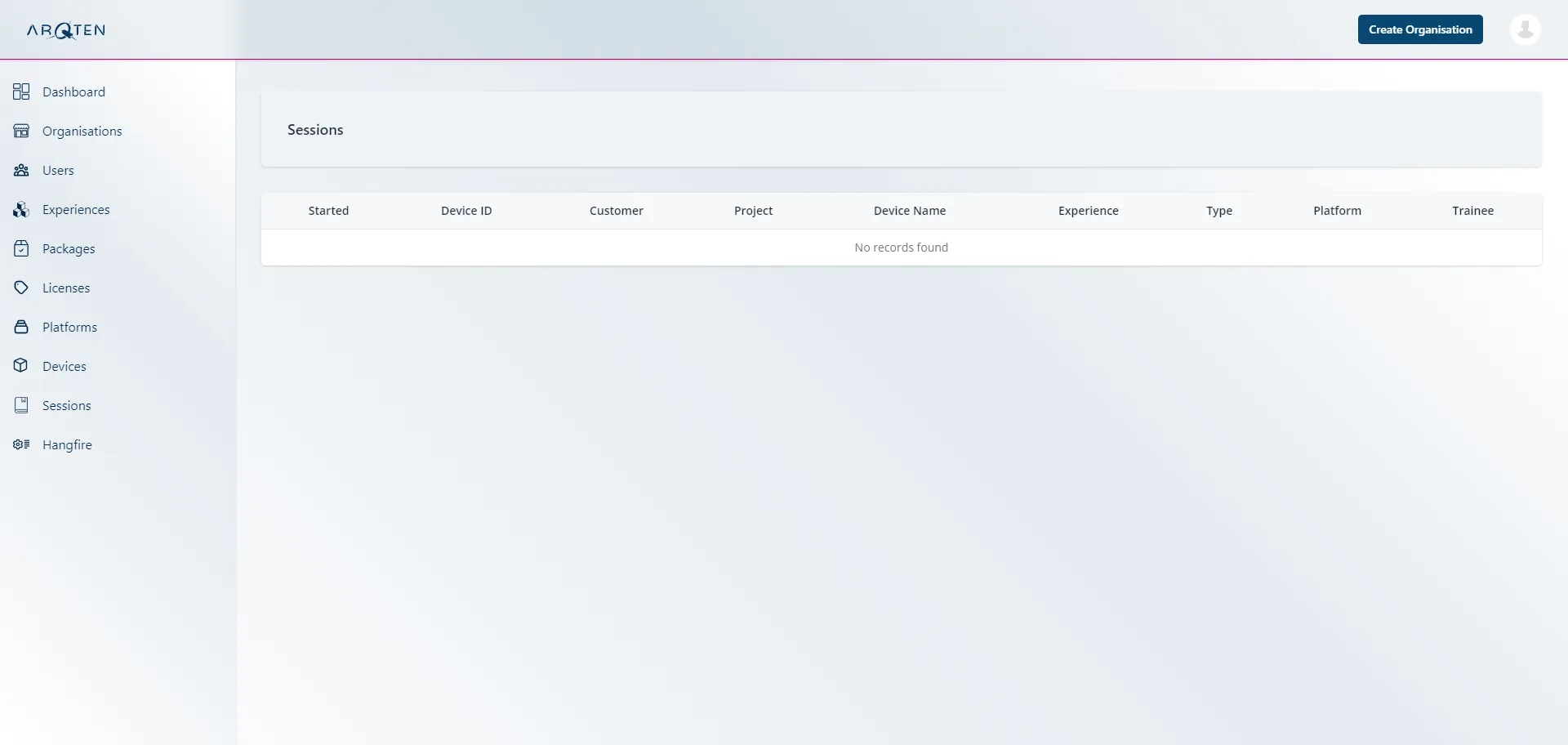Click the Sessions page heading

(x=315, y=130)
